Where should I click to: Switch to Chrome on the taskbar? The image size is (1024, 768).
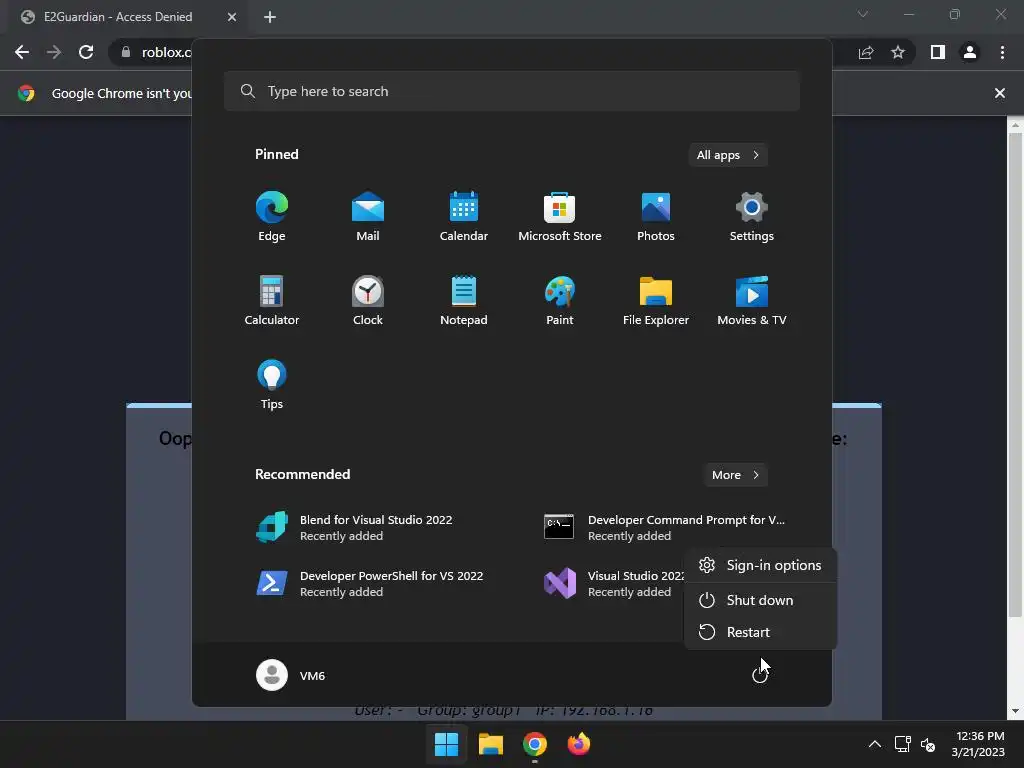point(535,744)
